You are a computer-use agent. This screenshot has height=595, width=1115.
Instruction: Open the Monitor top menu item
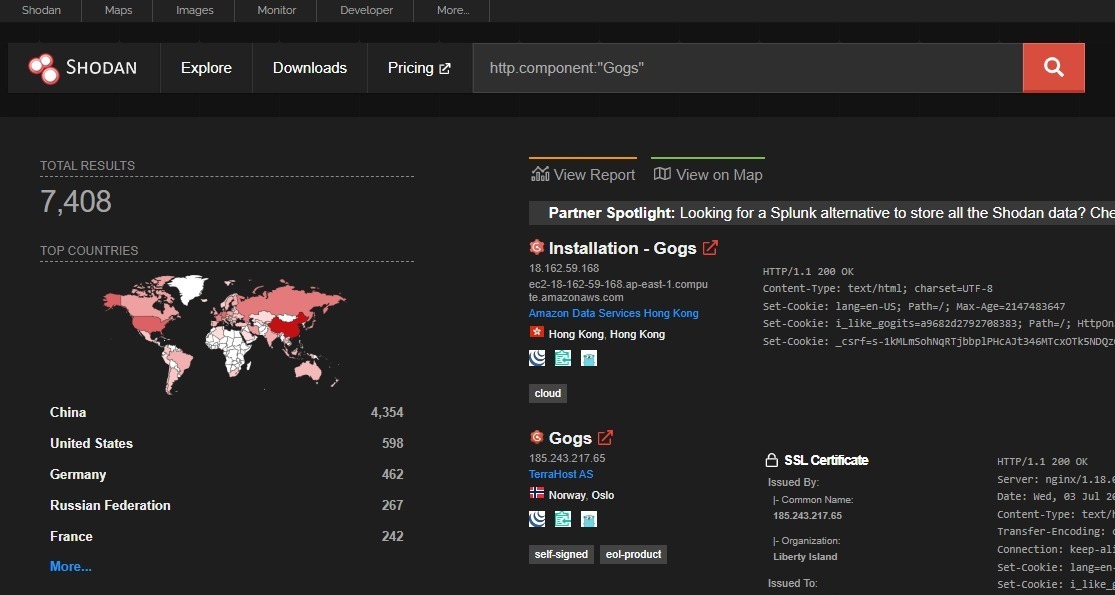(275, 11)
